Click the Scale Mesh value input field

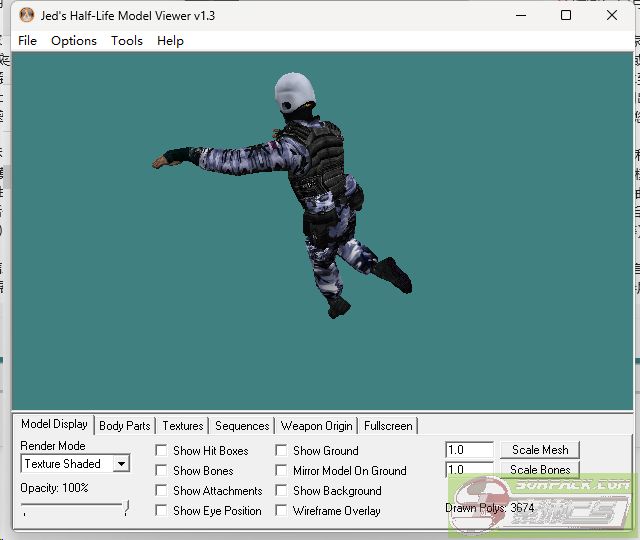tap(469, 451)
